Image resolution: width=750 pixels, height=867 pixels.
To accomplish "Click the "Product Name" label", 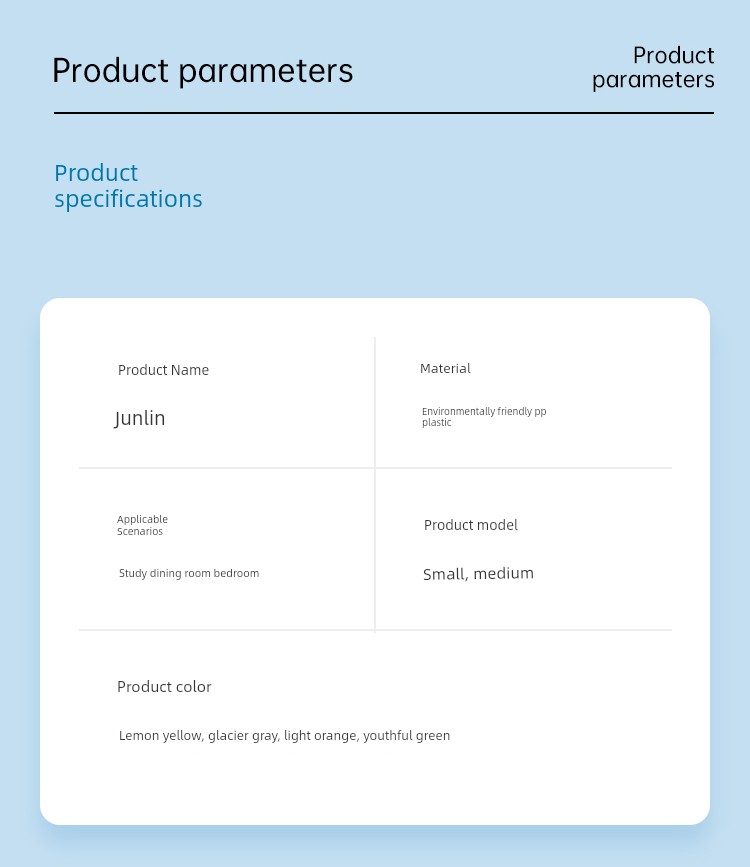I will point(163,370).
